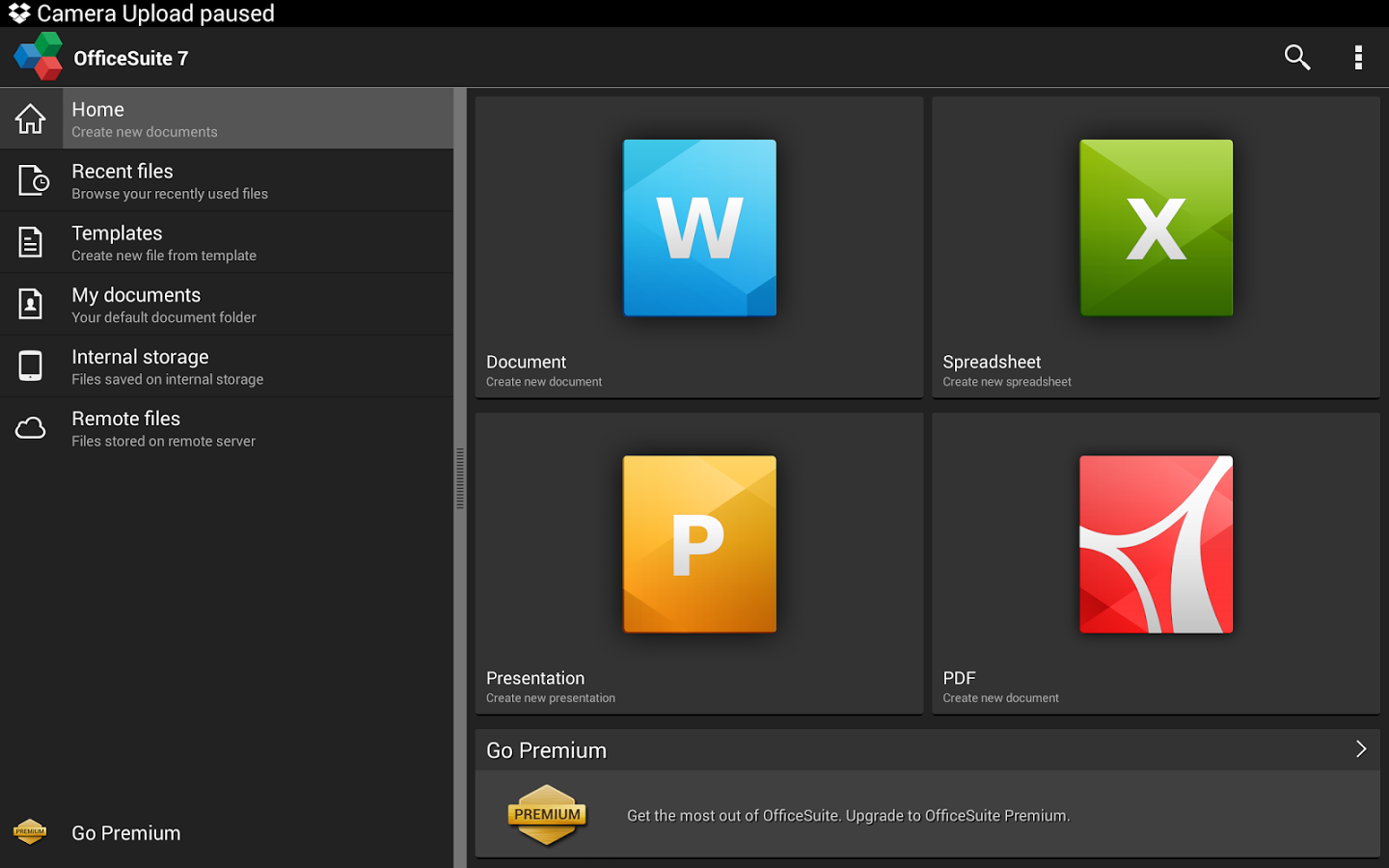The height and width of the screenshot is (868, 1389).
Task: Tap the Recent files clock-document icon
Action: coord(31,179)
